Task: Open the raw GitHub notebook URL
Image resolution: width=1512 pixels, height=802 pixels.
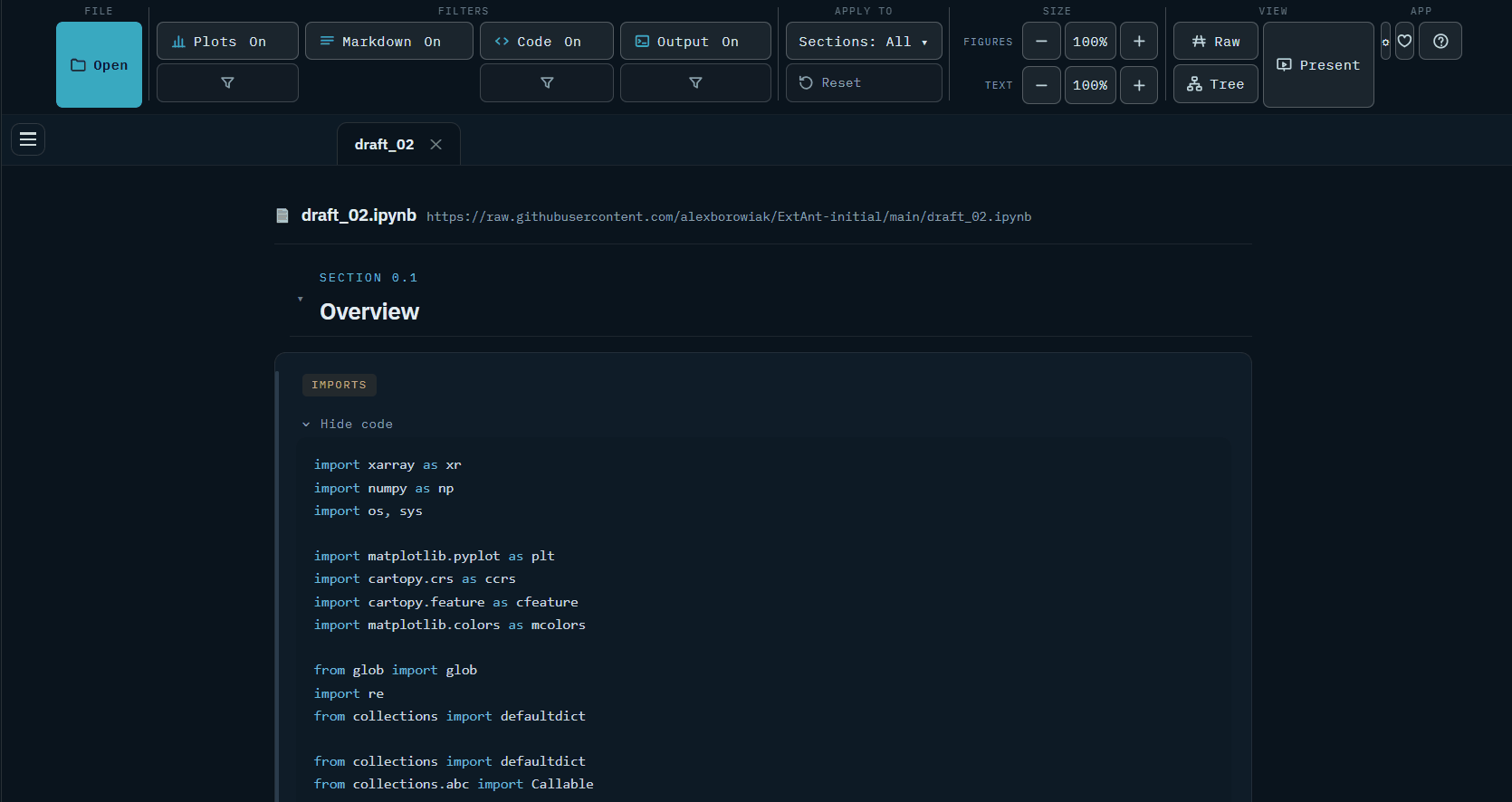Action: (x=729, y=216)
